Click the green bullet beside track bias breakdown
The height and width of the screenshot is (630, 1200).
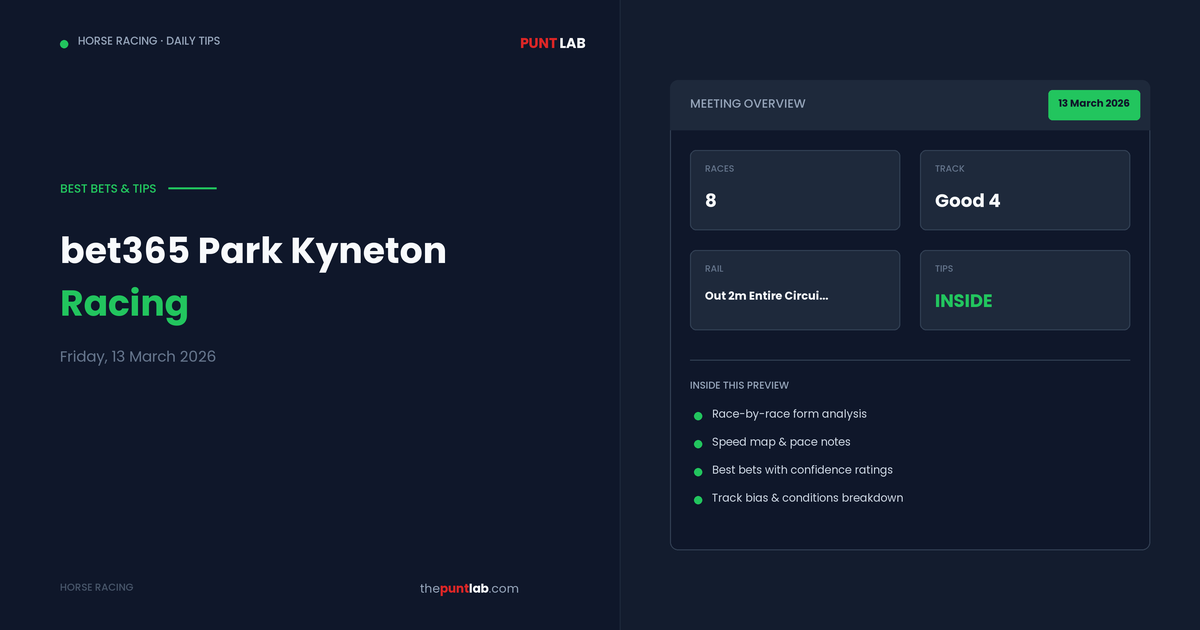click(x=697, y=498)
